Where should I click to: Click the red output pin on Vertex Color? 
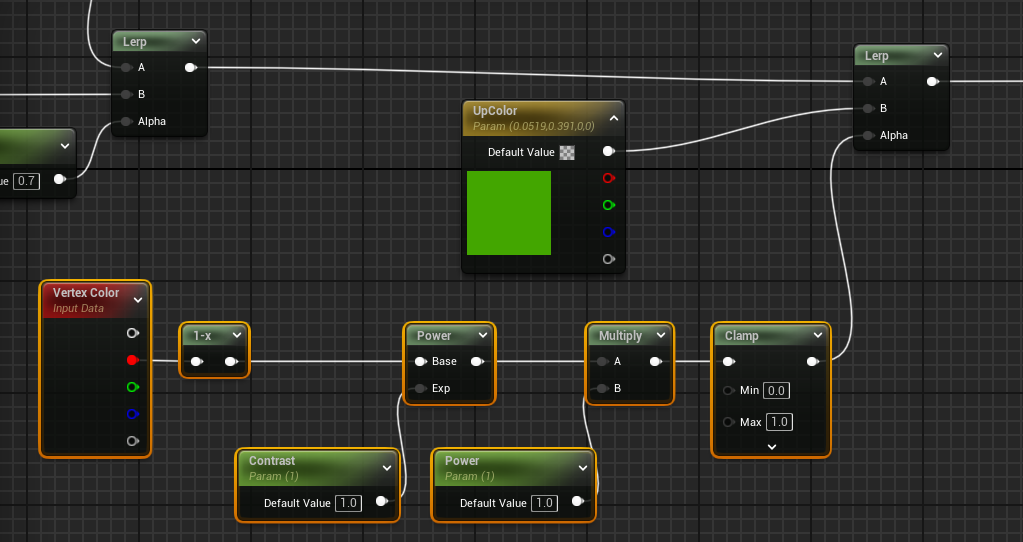coord(132,360)
